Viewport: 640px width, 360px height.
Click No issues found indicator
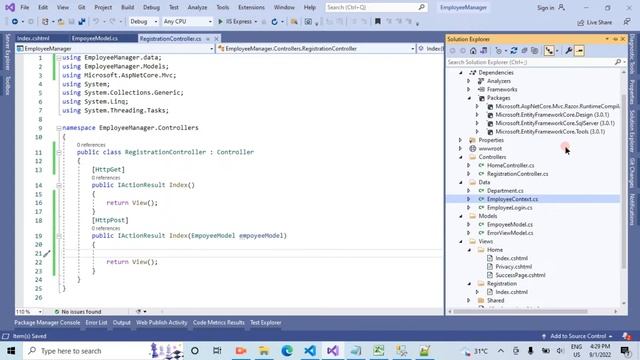(78, 311)
